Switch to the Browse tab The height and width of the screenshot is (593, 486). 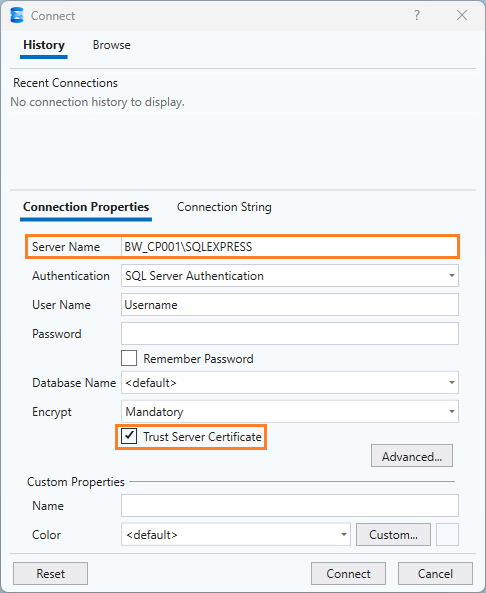(x=112, y=45)
